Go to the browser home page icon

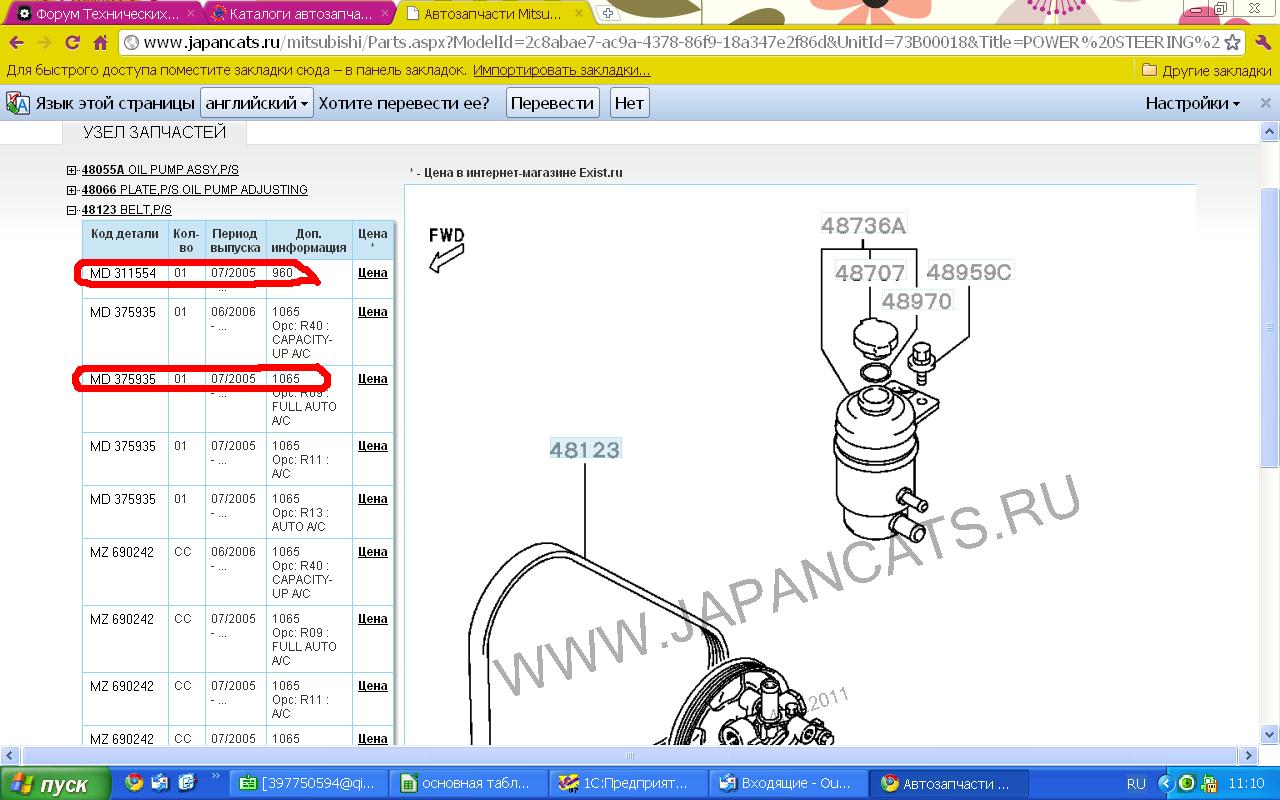[x=100, y=43]
